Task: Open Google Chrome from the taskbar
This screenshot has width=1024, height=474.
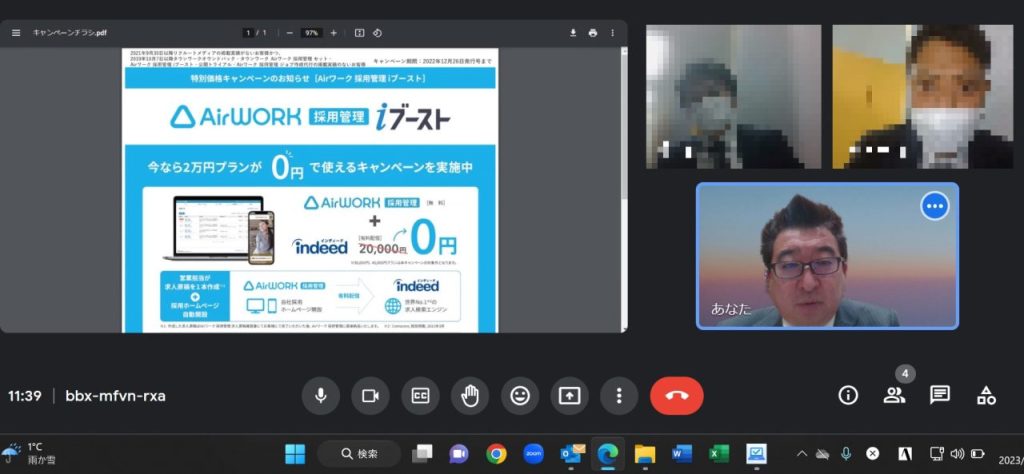Action: [x=496, y=453]
